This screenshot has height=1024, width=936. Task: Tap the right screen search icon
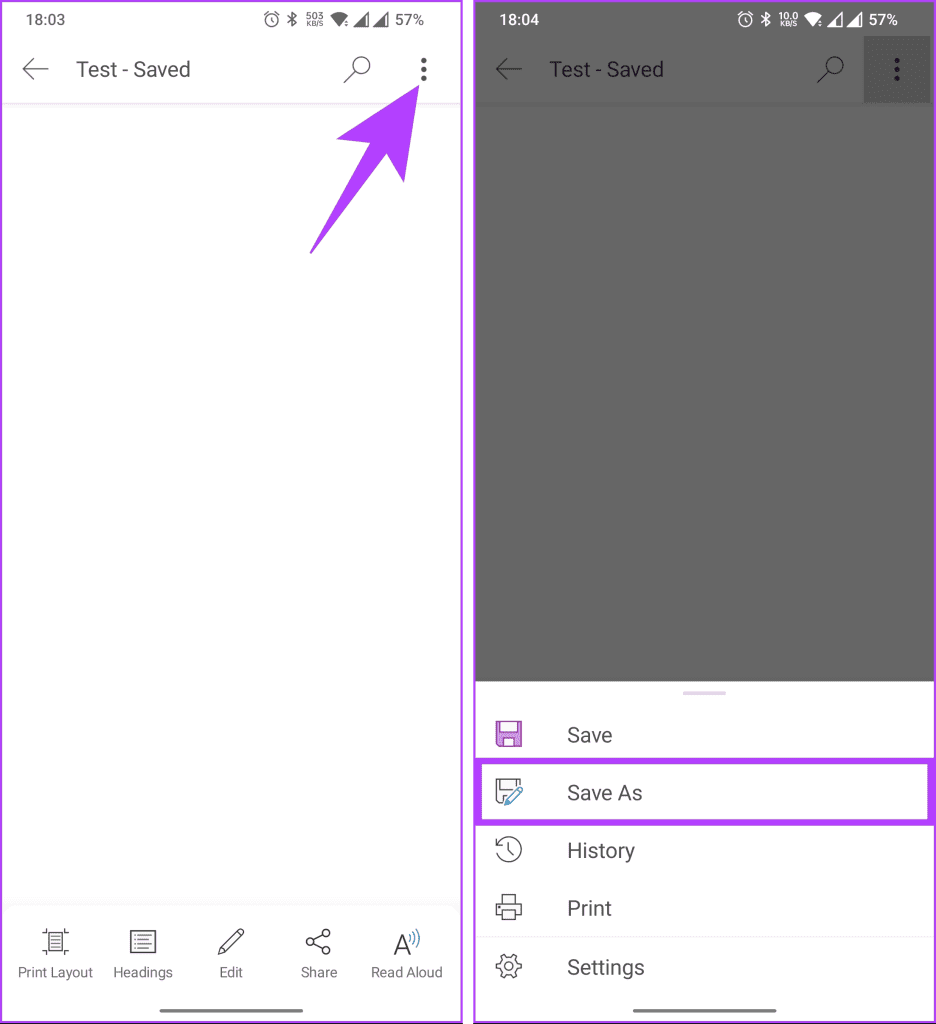(x=830, y=69)
